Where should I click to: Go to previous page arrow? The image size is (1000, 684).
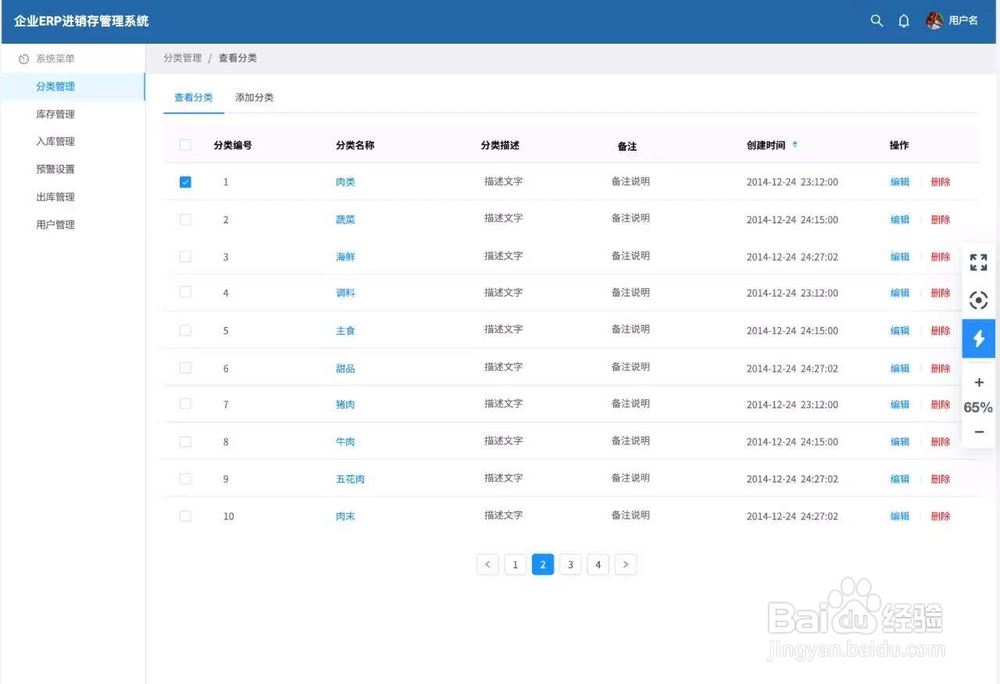coord(487,564)
